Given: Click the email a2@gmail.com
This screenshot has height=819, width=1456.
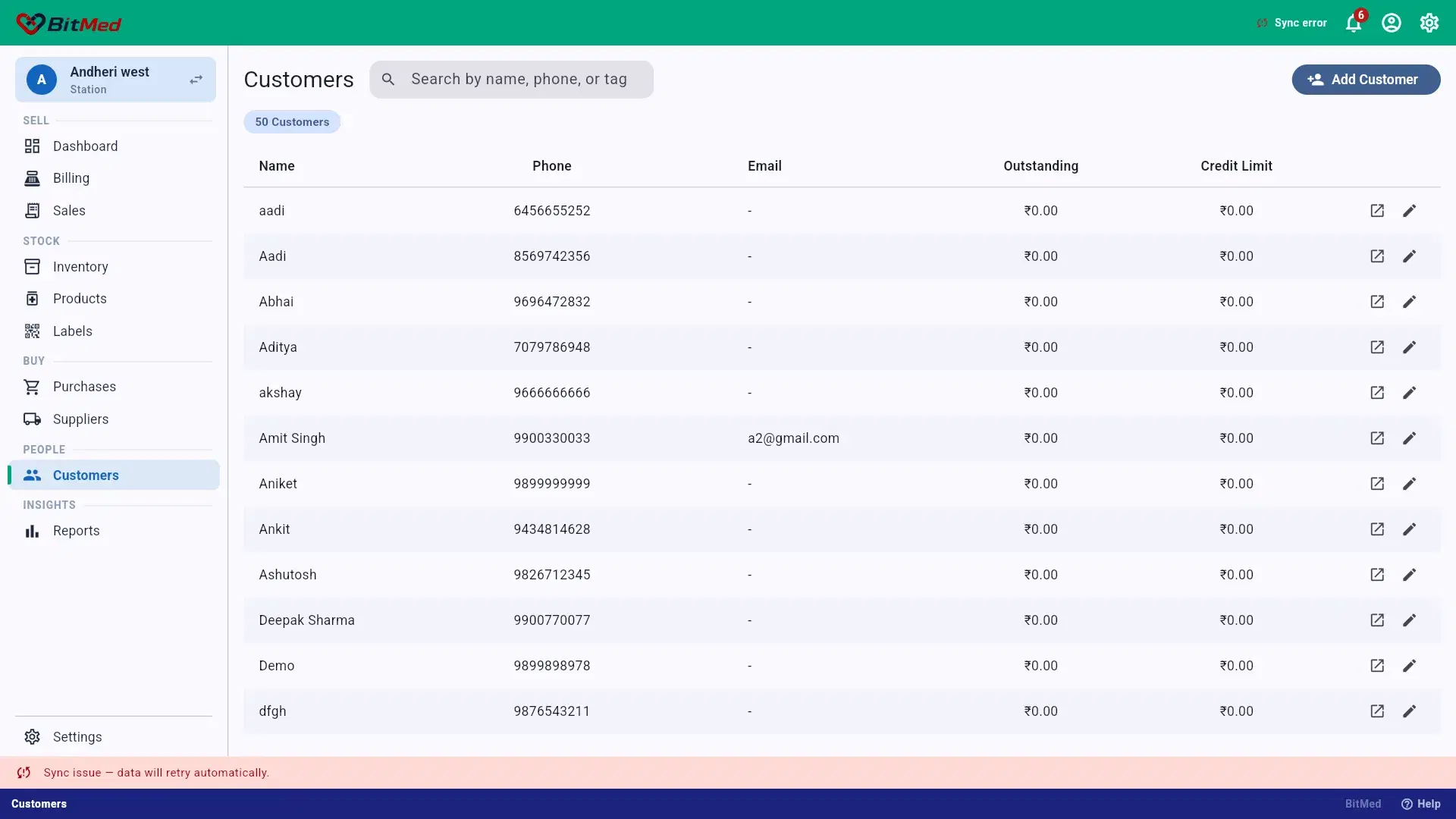Looking at the screenshot, I should pyautogui.click(x=793, y=438).
